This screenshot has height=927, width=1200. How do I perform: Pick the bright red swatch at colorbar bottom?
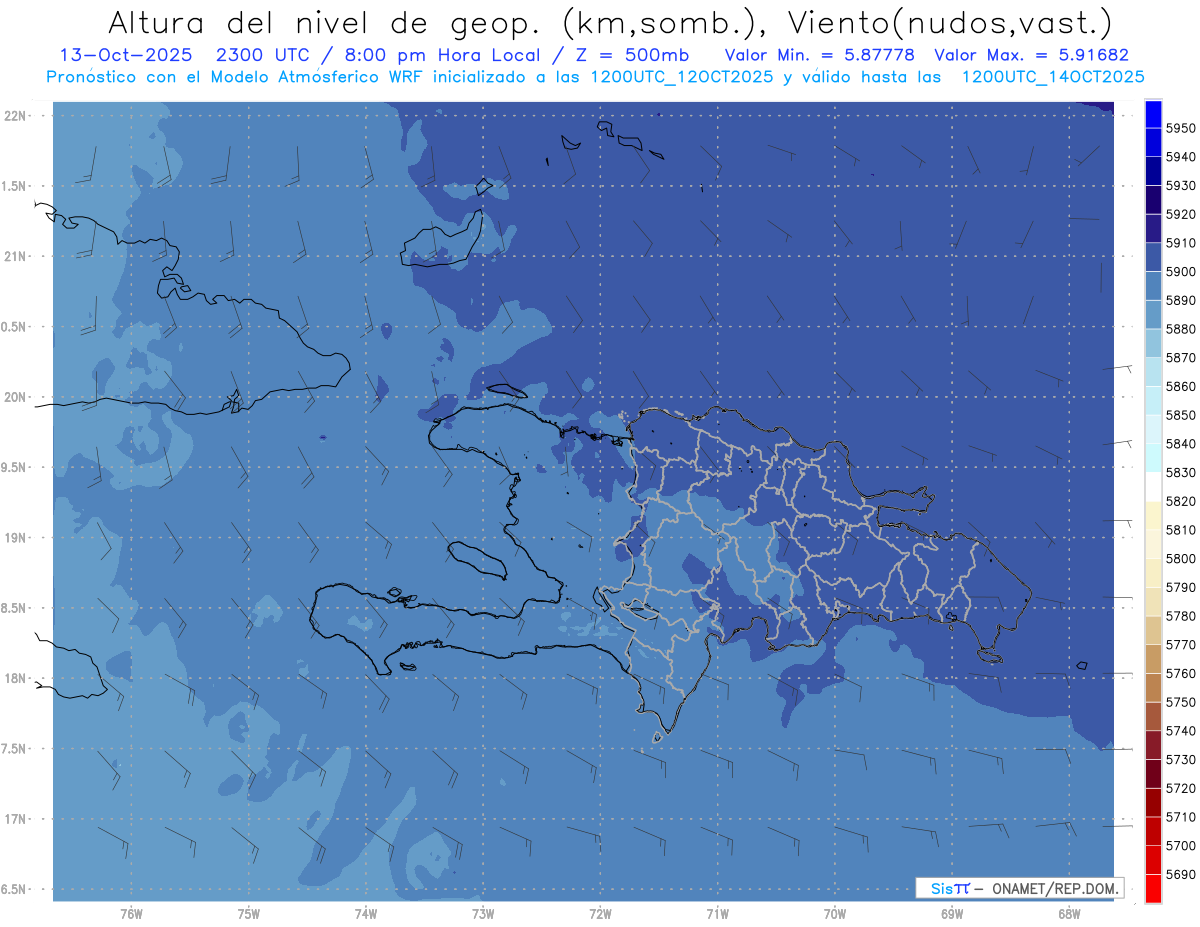click(x=1153, y=888)
